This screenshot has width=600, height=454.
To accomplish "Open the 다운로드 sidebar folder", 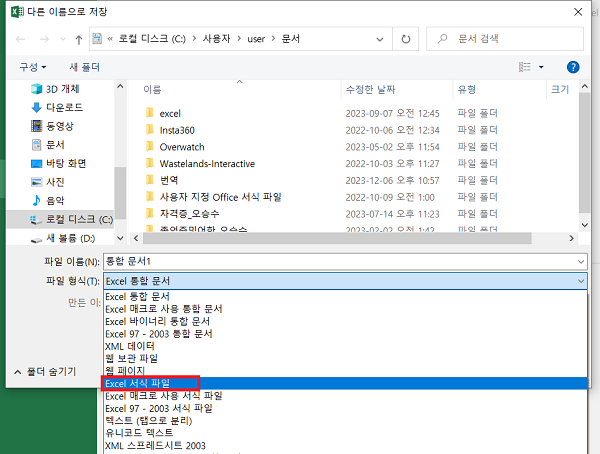I will (x=62, y=107).
